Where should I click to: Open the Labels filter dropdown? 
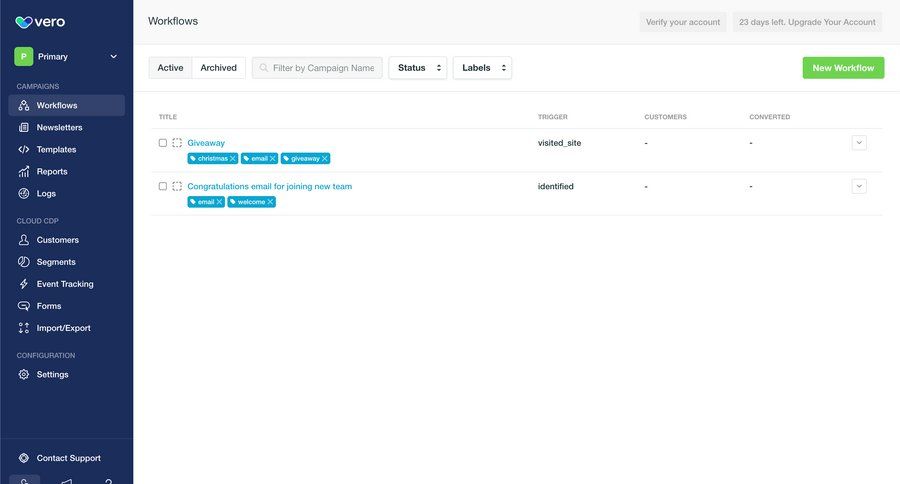coord(482,68)
